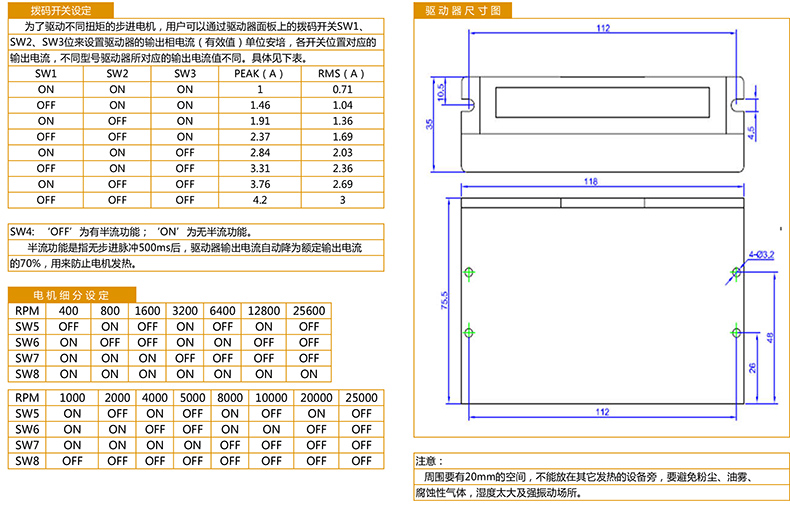Click the 2.84 peak current value
The image size is (790, 505).
(259, 153)
